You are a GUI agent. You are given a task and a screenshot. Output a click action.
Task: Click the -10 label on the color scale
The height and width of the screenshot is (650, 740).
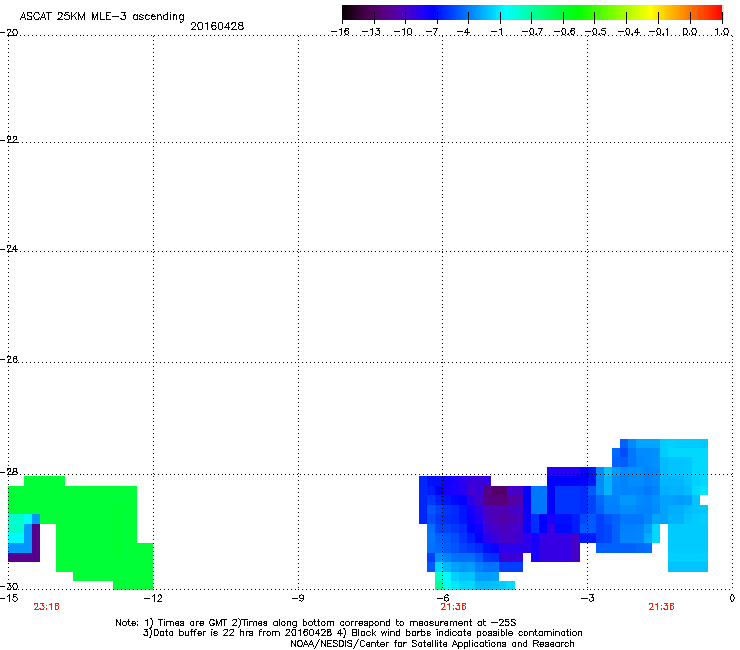(403, 32)
